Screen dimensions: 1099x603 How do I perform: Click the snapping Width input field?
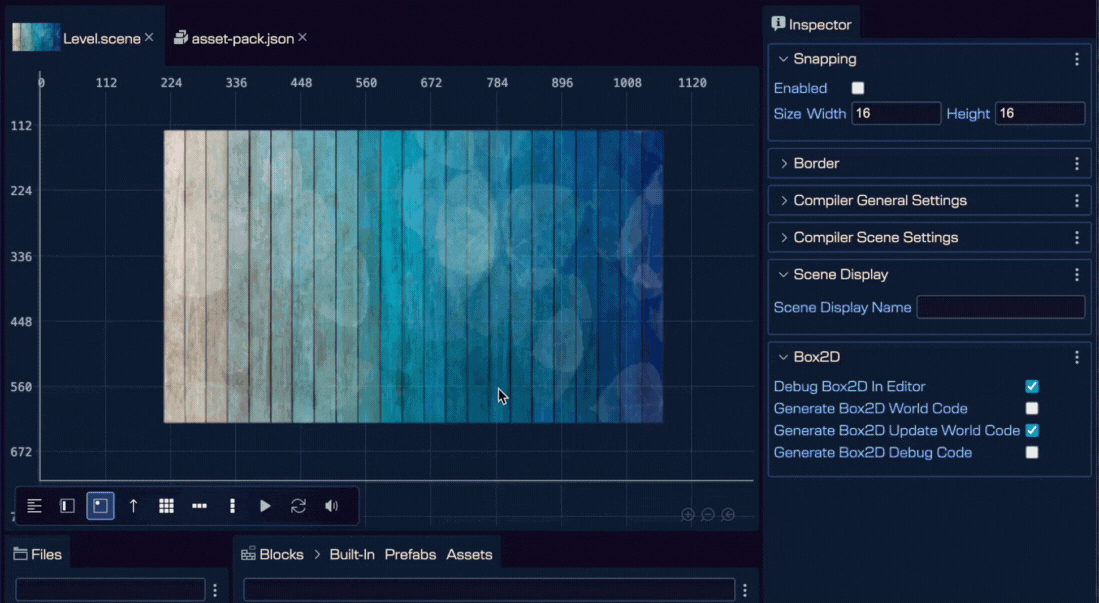pyautogui.click(x=896, y=114)
